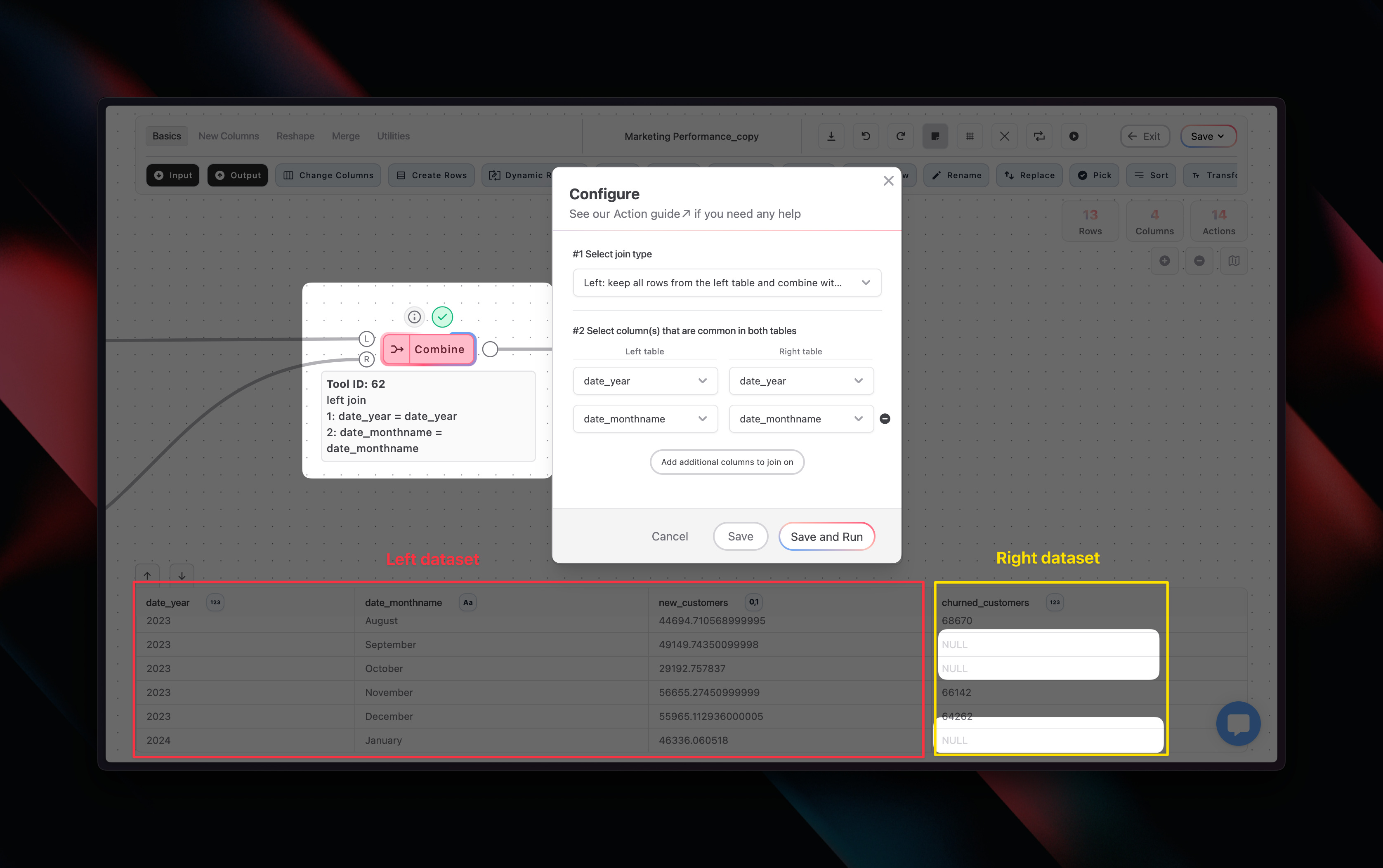Click the Exit button
Viewport: 1383px width, 868px height.
(1145, 136)
